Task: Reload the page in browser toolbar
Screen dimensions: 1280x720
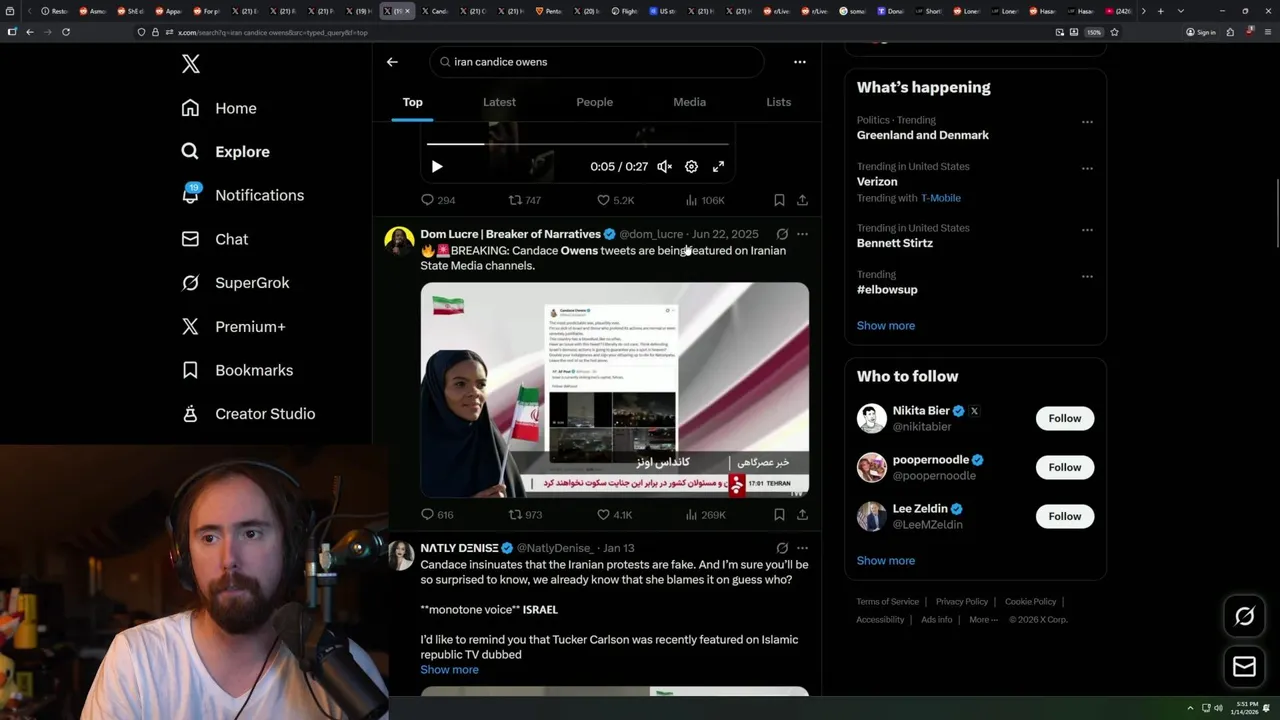Action: [x=66, y=32]
